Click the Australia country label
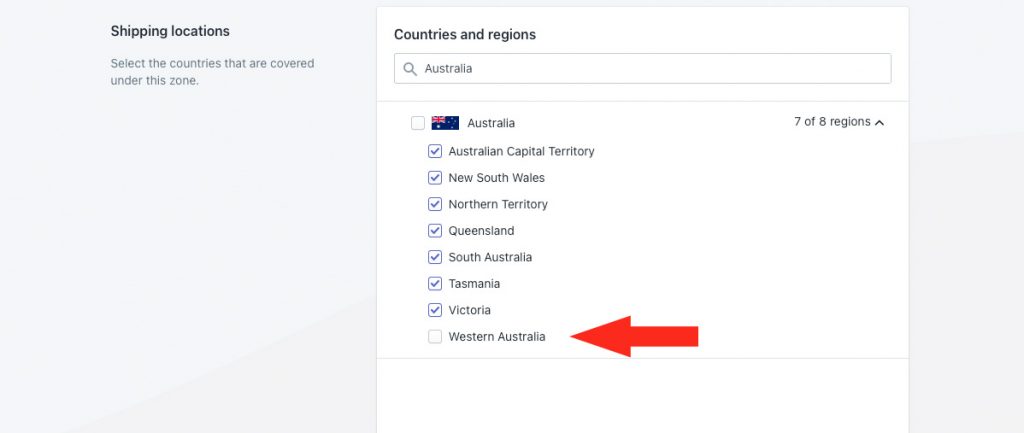Image resolution: width=1024 pixels, height=433 pixels. pos(491,123)
